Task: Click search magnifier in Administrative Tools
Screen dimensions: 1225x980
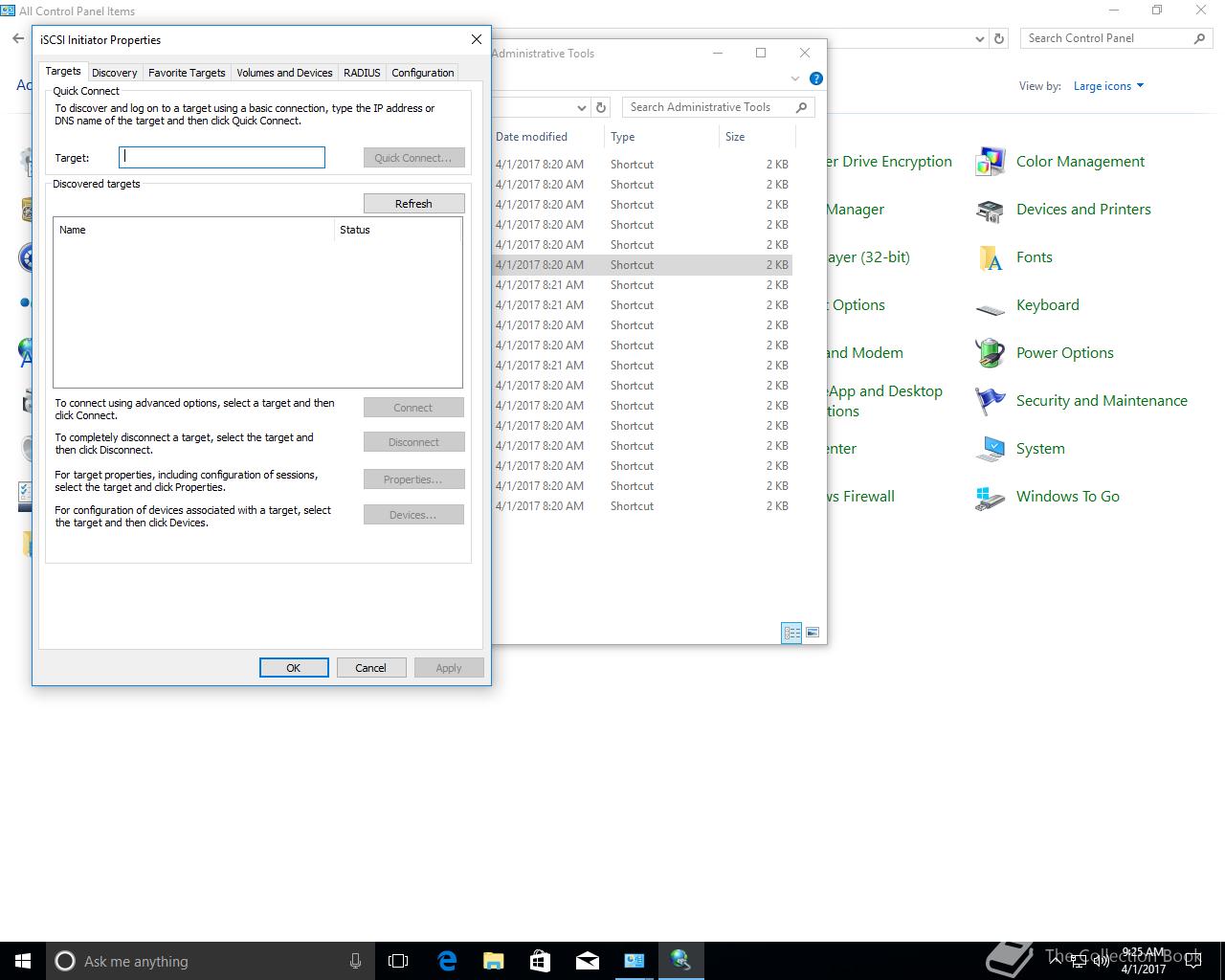Action: 802,107
